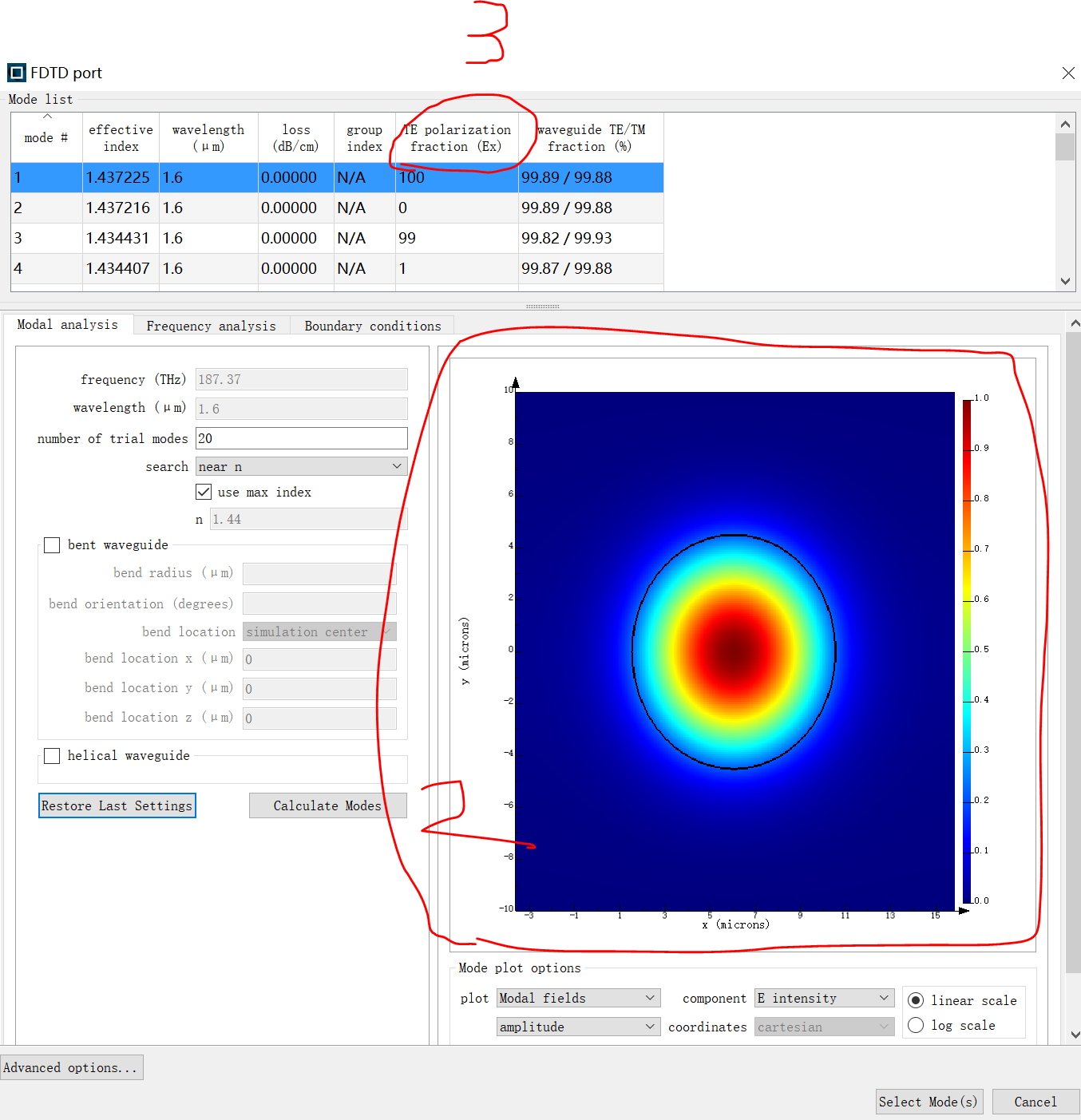
Task: Click the color scale bar beside the plot
Action: [x=967, y=651]
